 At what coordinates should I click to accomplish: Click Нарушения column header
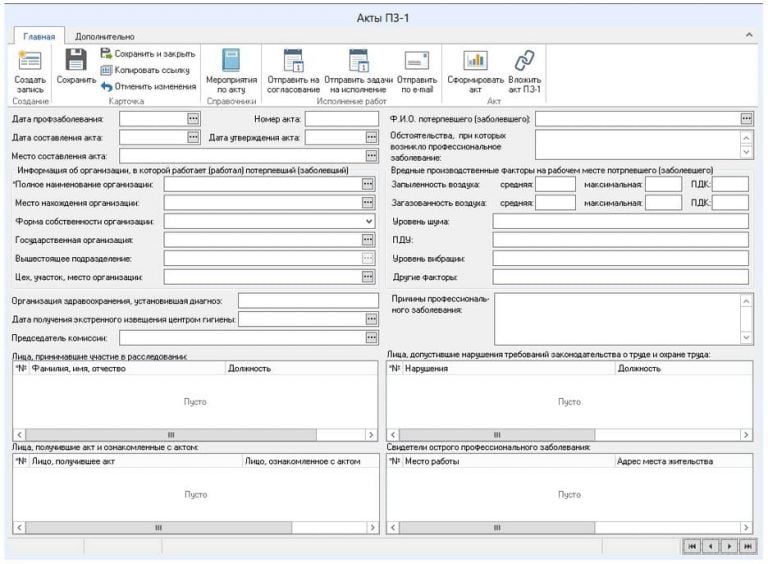509,369
